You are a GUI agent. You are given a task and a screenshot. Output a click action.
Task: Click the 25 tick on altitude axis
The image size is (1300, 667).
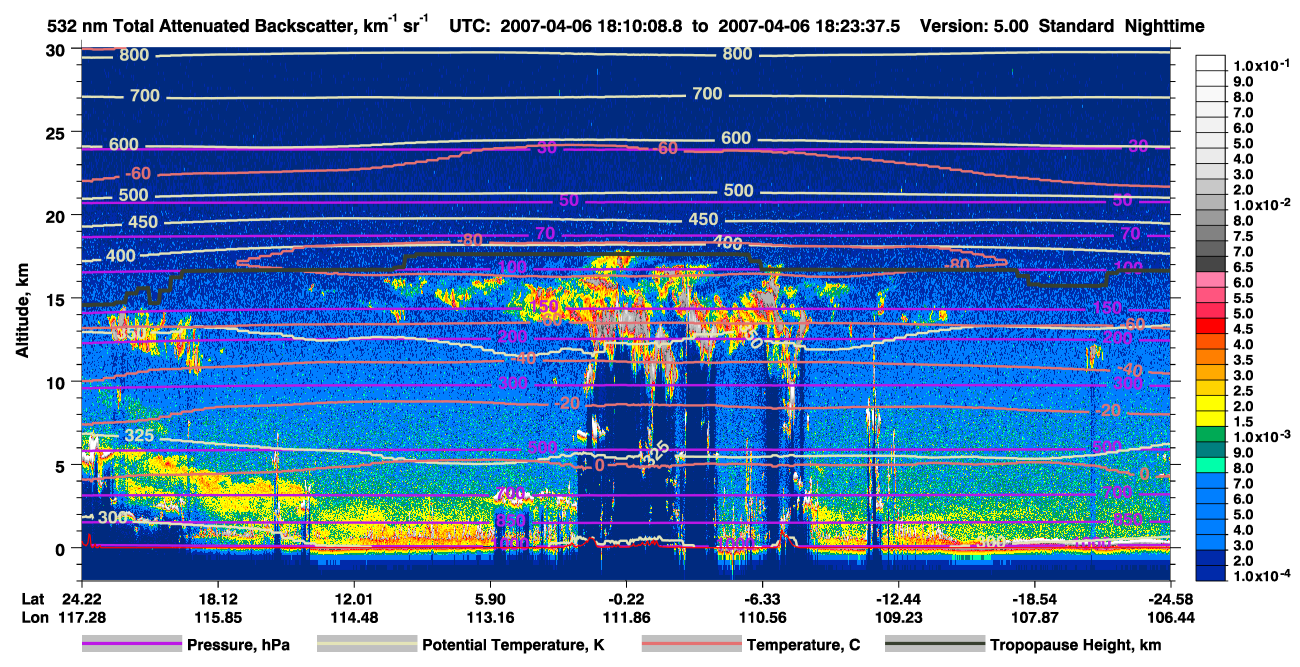pos(57,133)
